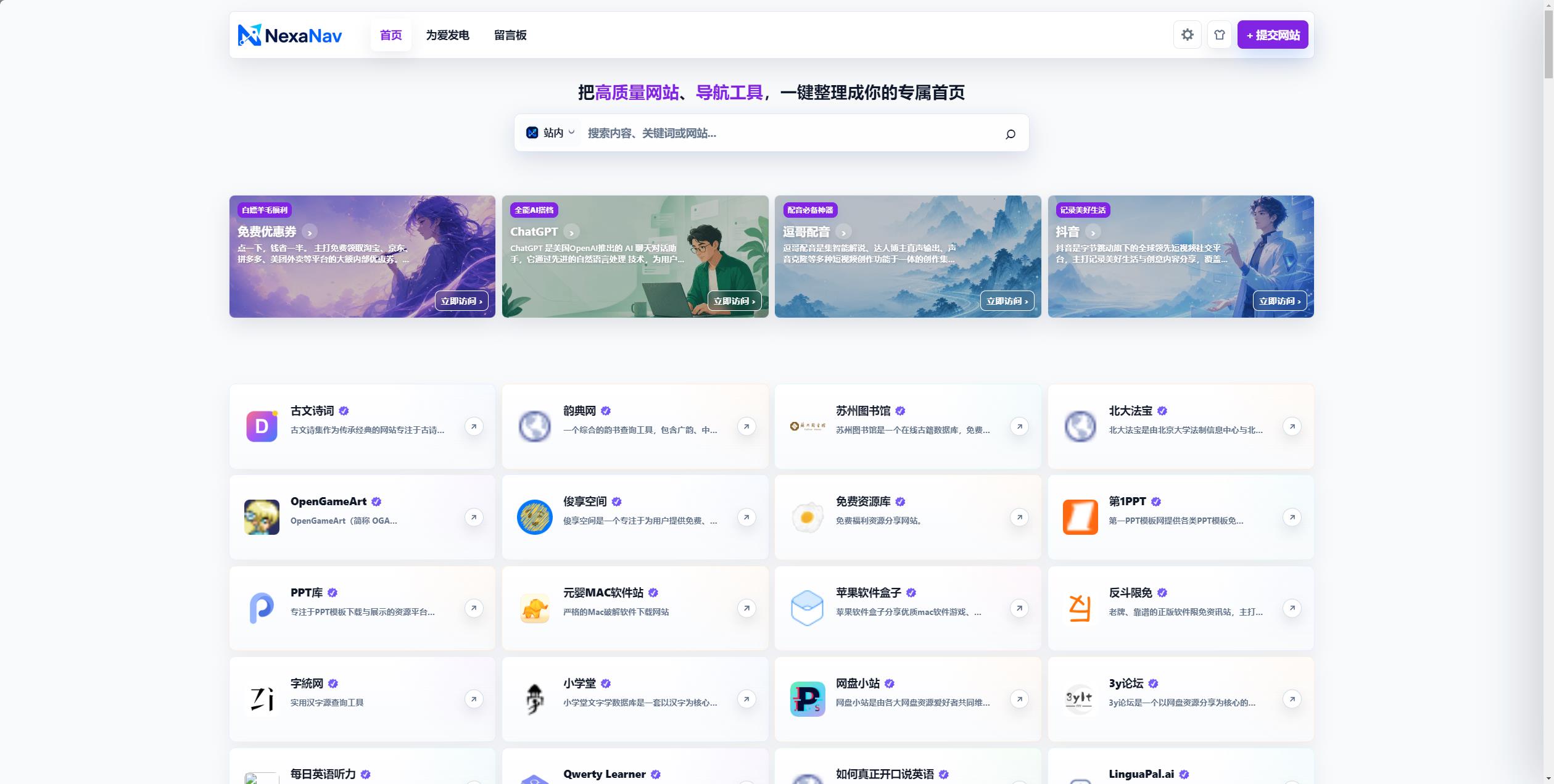Open 字統网 arrow link icon
This screenshot has width=1554, height=784.
click(x=474, y=699)
